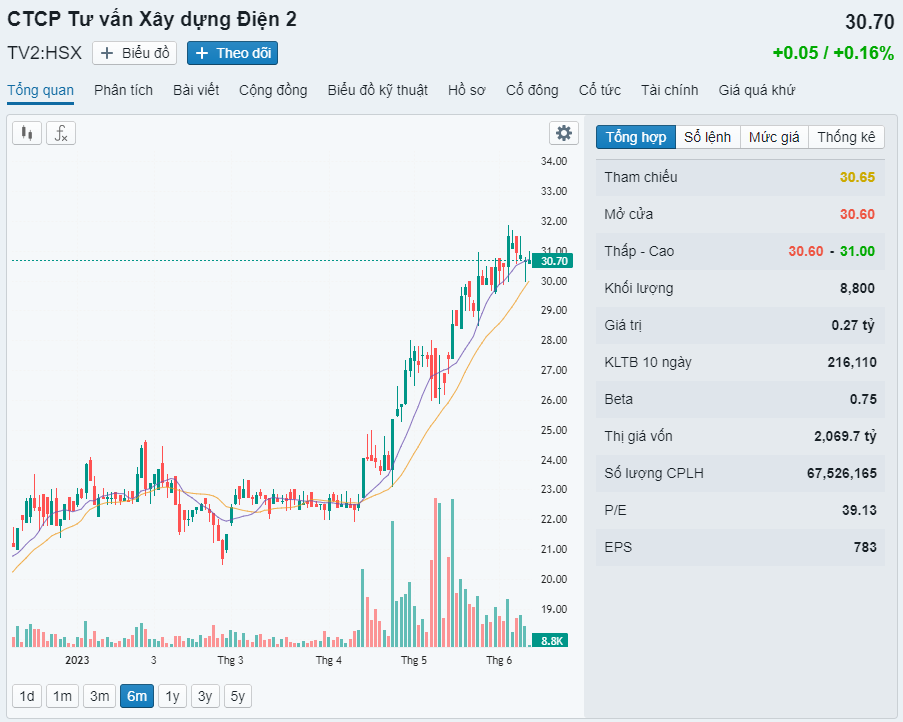The height and width of the screenshot is (722, 903).
Task: Click the plus icon in Biểu đồ
Action: (107, 54)
